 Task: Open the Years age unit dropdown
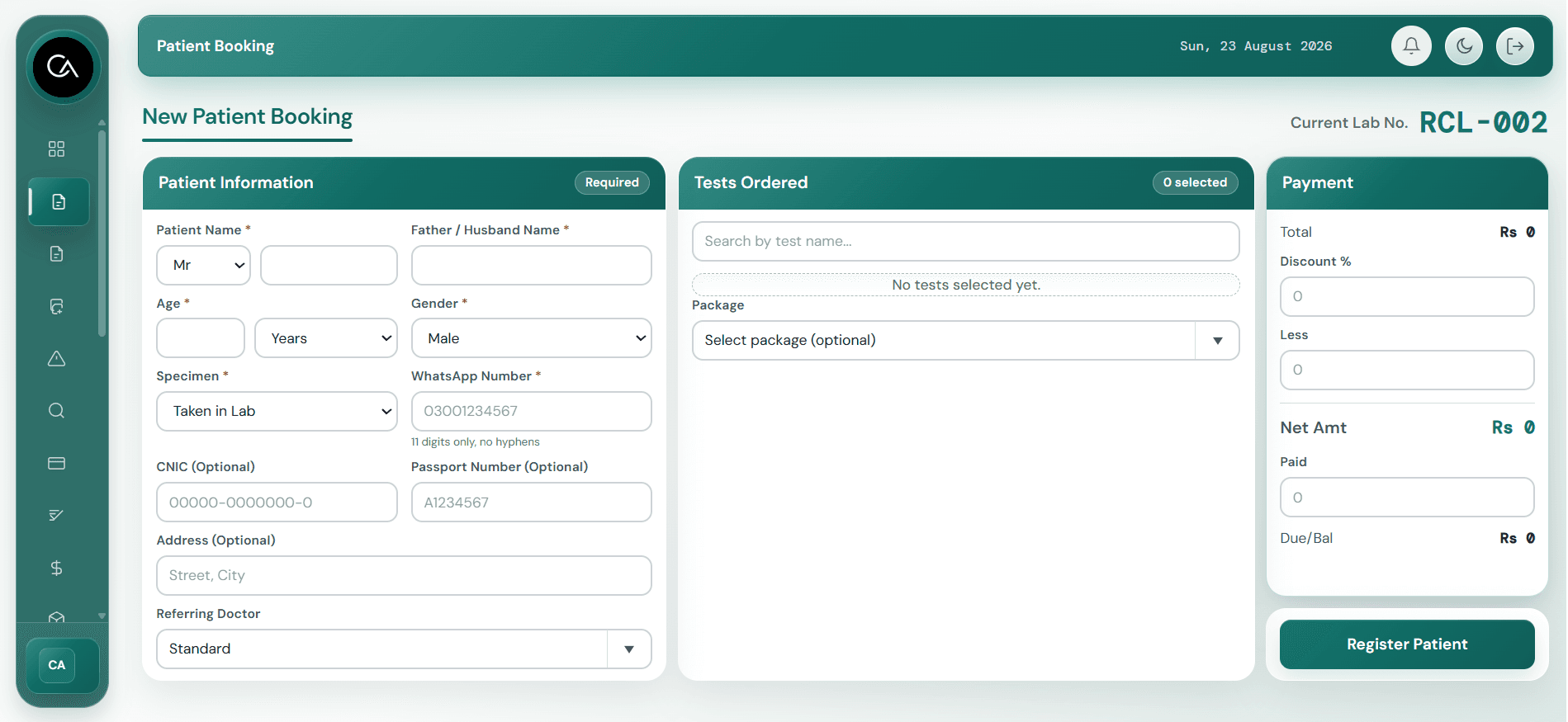coord(326,338)
